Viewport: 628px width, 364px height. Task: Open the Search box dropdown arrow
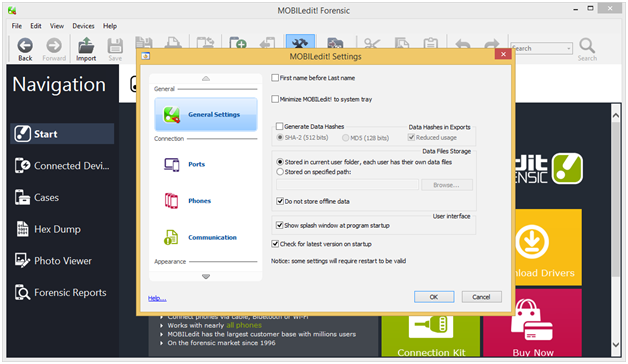pos(568,48)
